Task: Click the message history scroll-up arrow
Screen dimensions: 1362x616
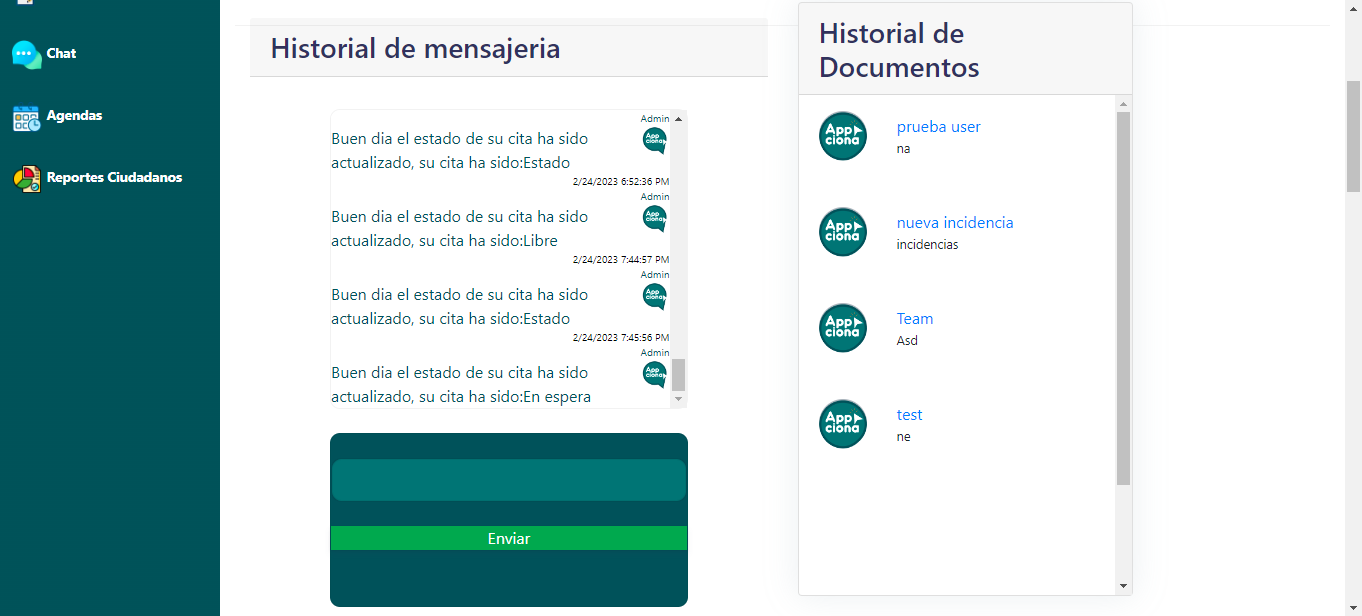Action: tap(679, 119)
